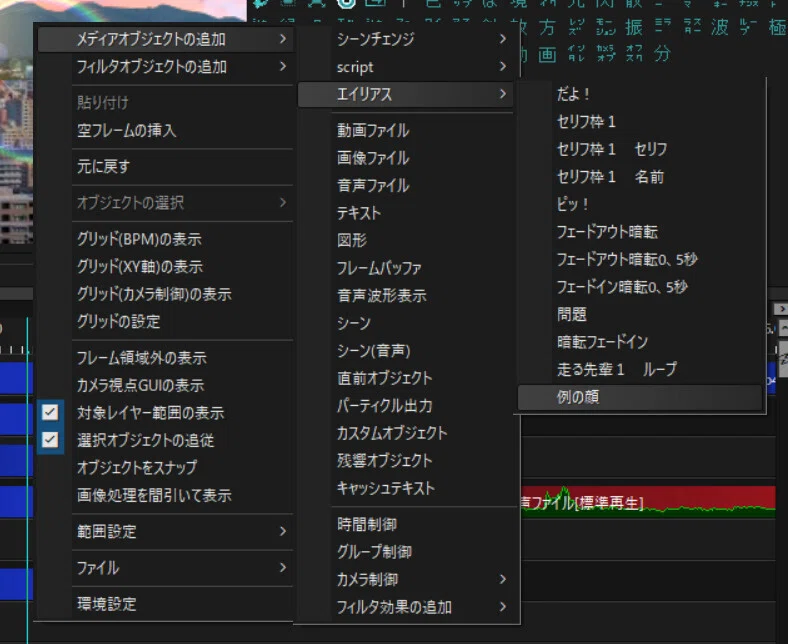The height and width of the screenshot is (644, 788).
Task: Click the ラスター toolbar icon
Action: (x=692, y=27)
